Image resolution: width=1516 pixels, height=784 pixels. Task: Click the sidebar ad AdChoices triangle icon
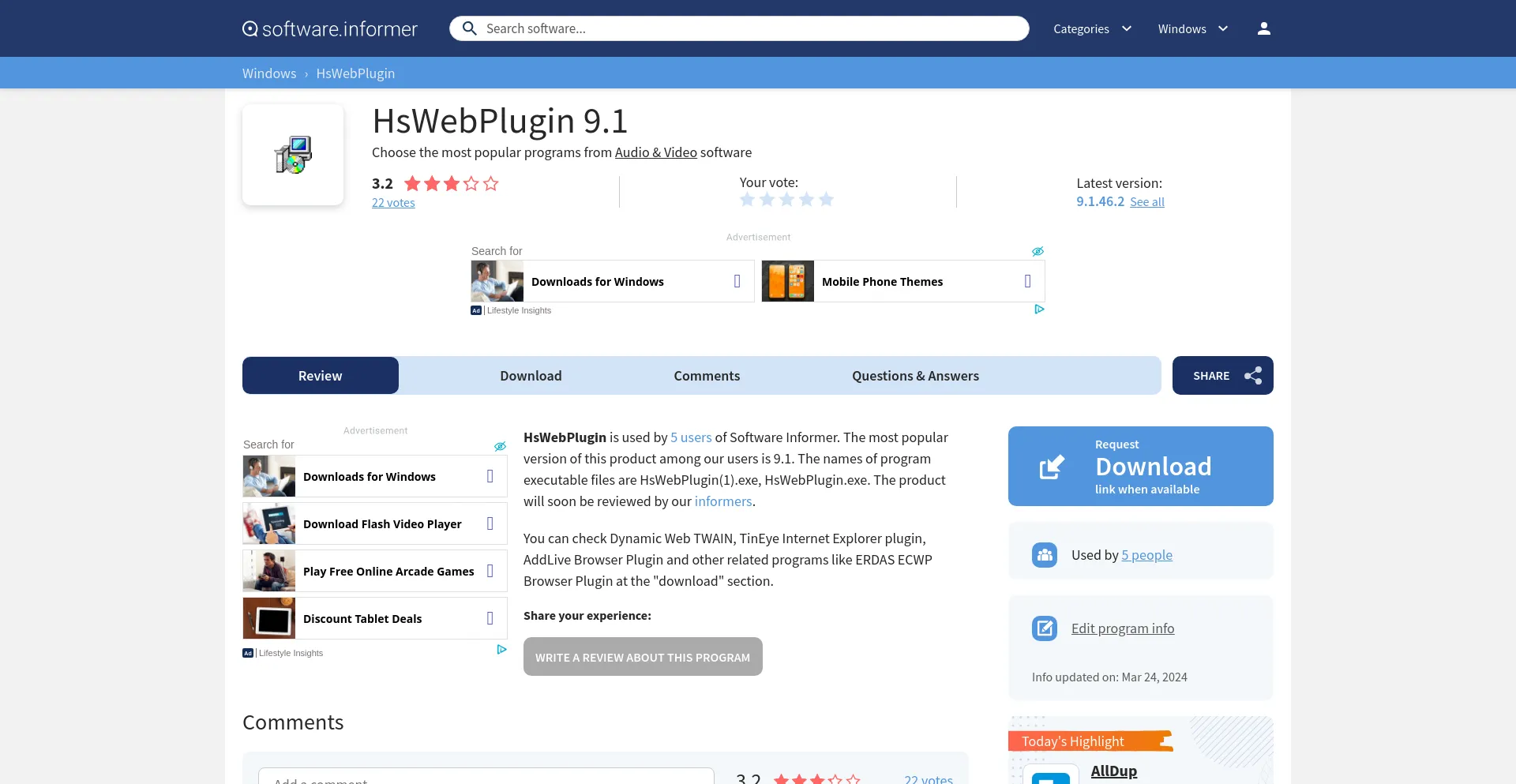click(501, 650)
